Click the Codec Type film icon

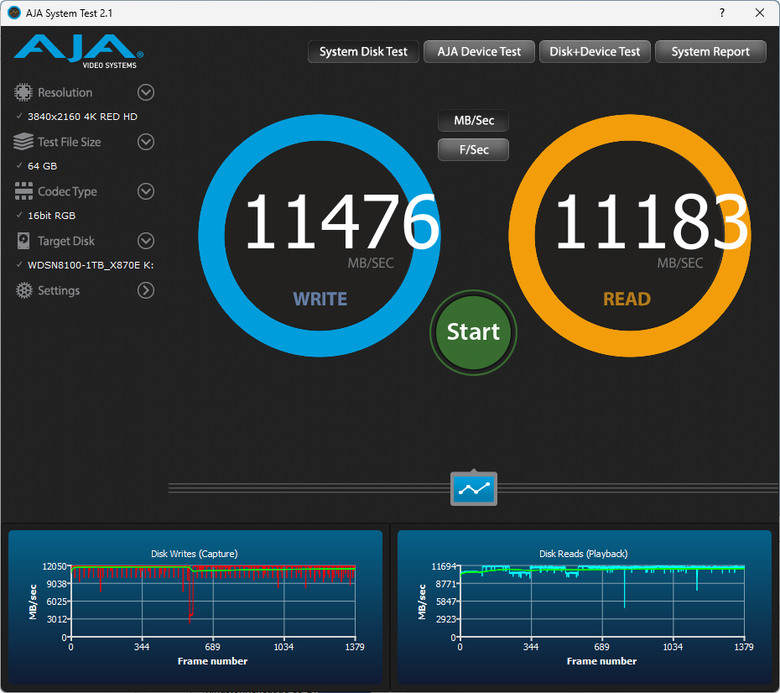(x=23, y=191)
